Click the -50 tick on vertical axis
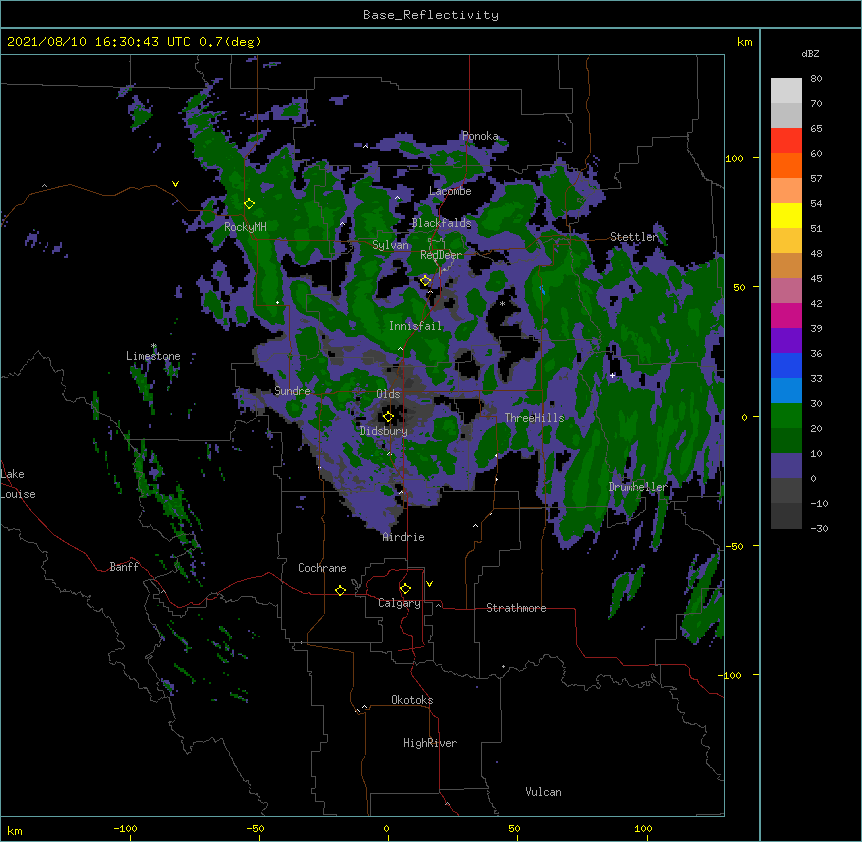 coord(734,546)
